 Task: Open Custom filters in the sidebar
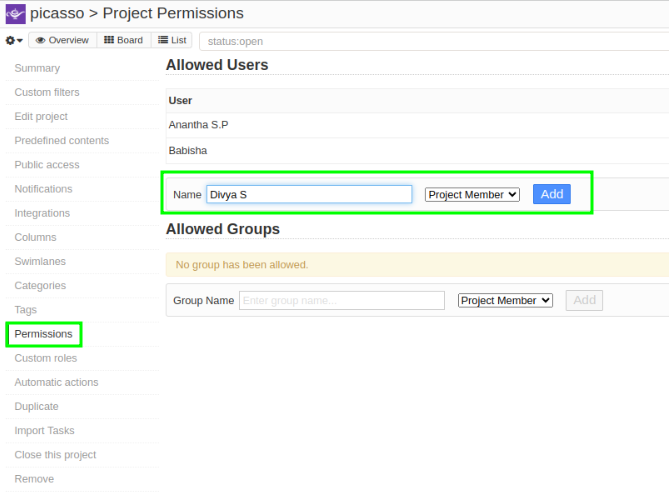tap(47, 92)
